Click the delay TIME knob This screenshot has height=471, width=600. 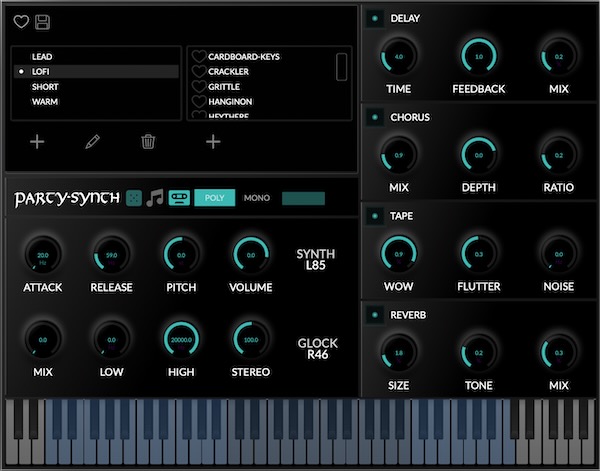pos(399,56)
